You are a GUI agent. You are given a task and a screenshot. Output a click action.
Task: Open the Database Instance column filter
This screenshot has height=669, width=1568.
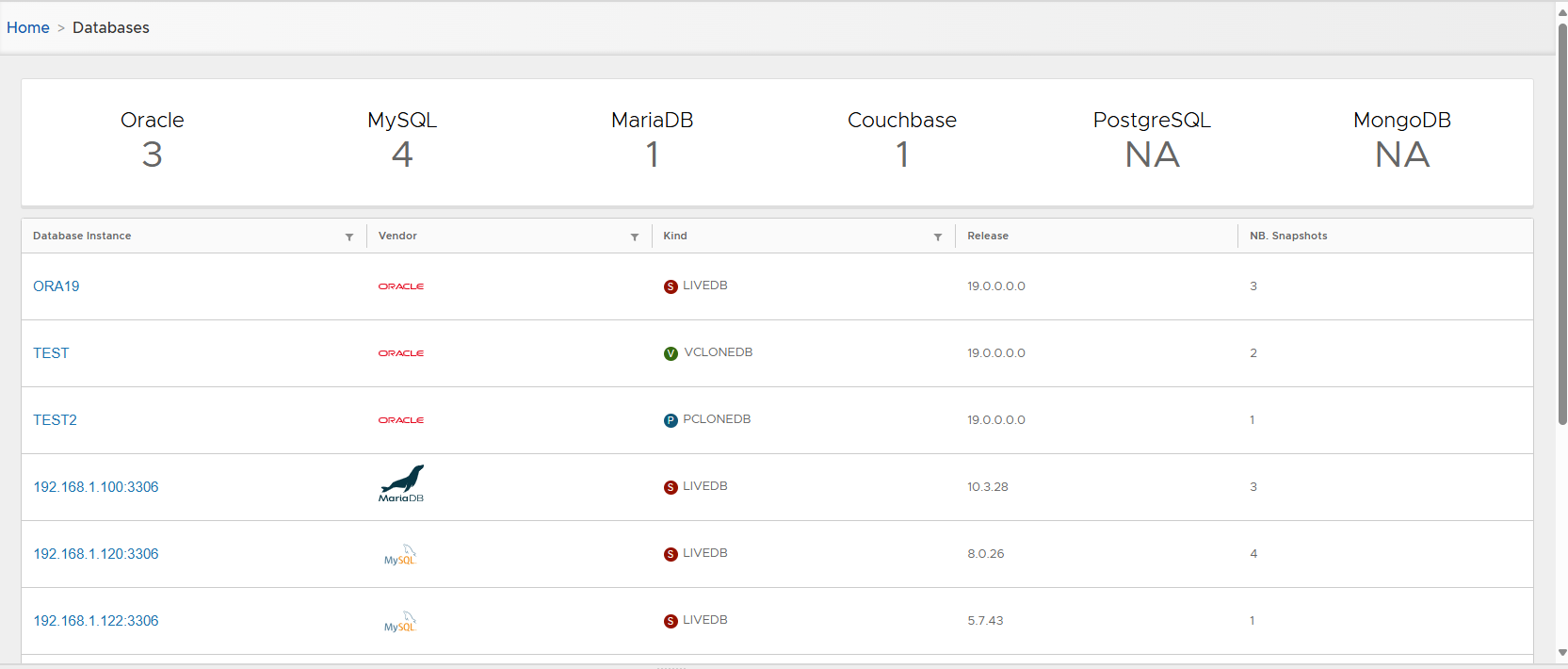pyautogui.click(x=349, y=237)
